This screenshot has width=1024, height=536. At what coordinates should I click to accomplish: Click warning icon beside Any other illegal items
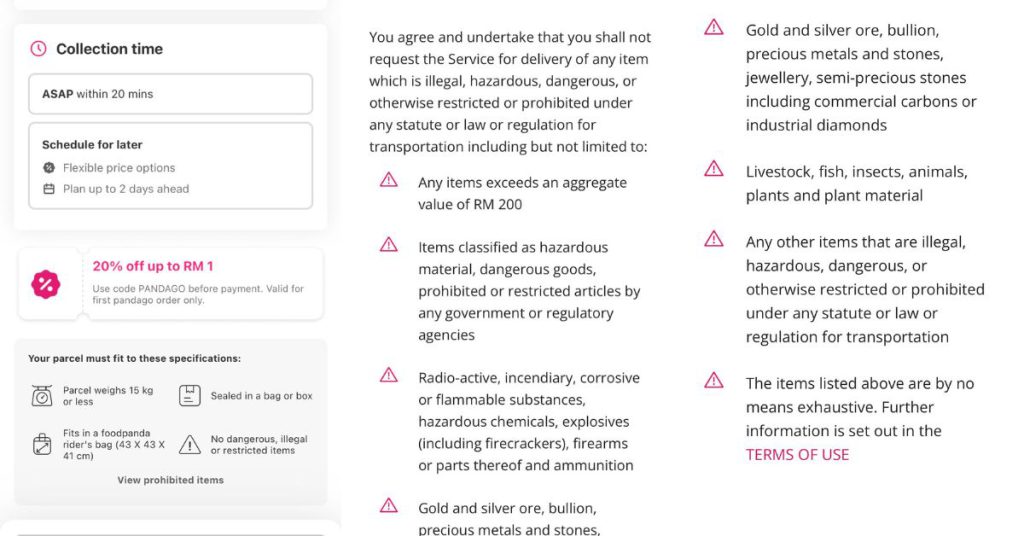tap(714, 239)
